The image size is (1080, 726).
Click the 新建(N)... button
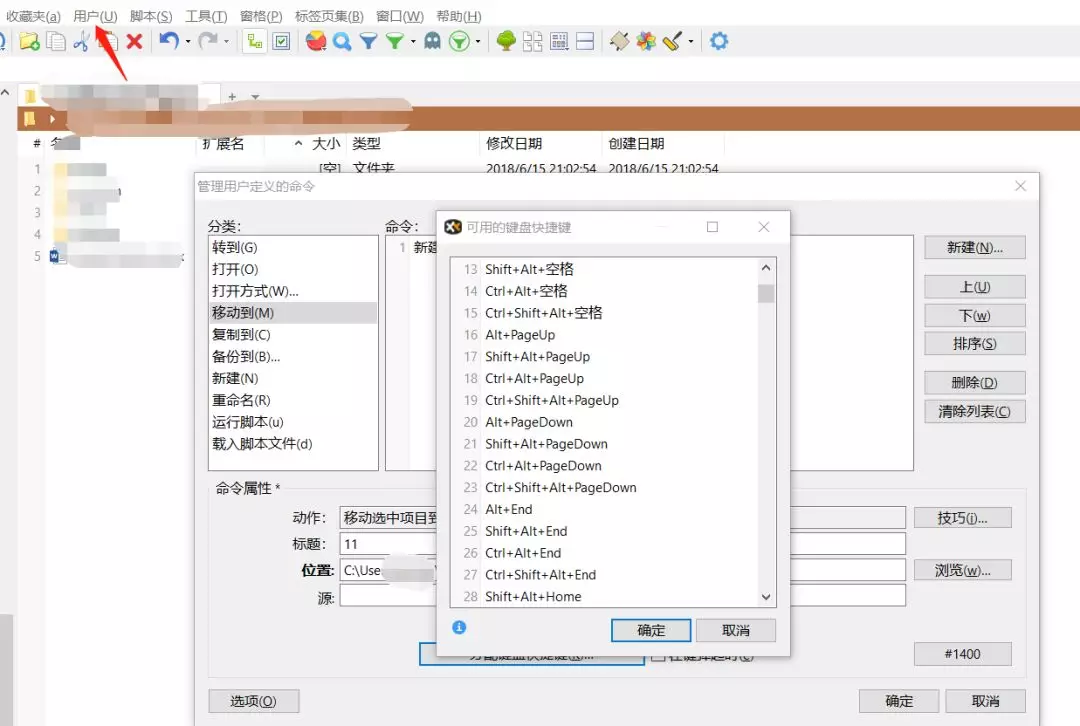[975, 247]
